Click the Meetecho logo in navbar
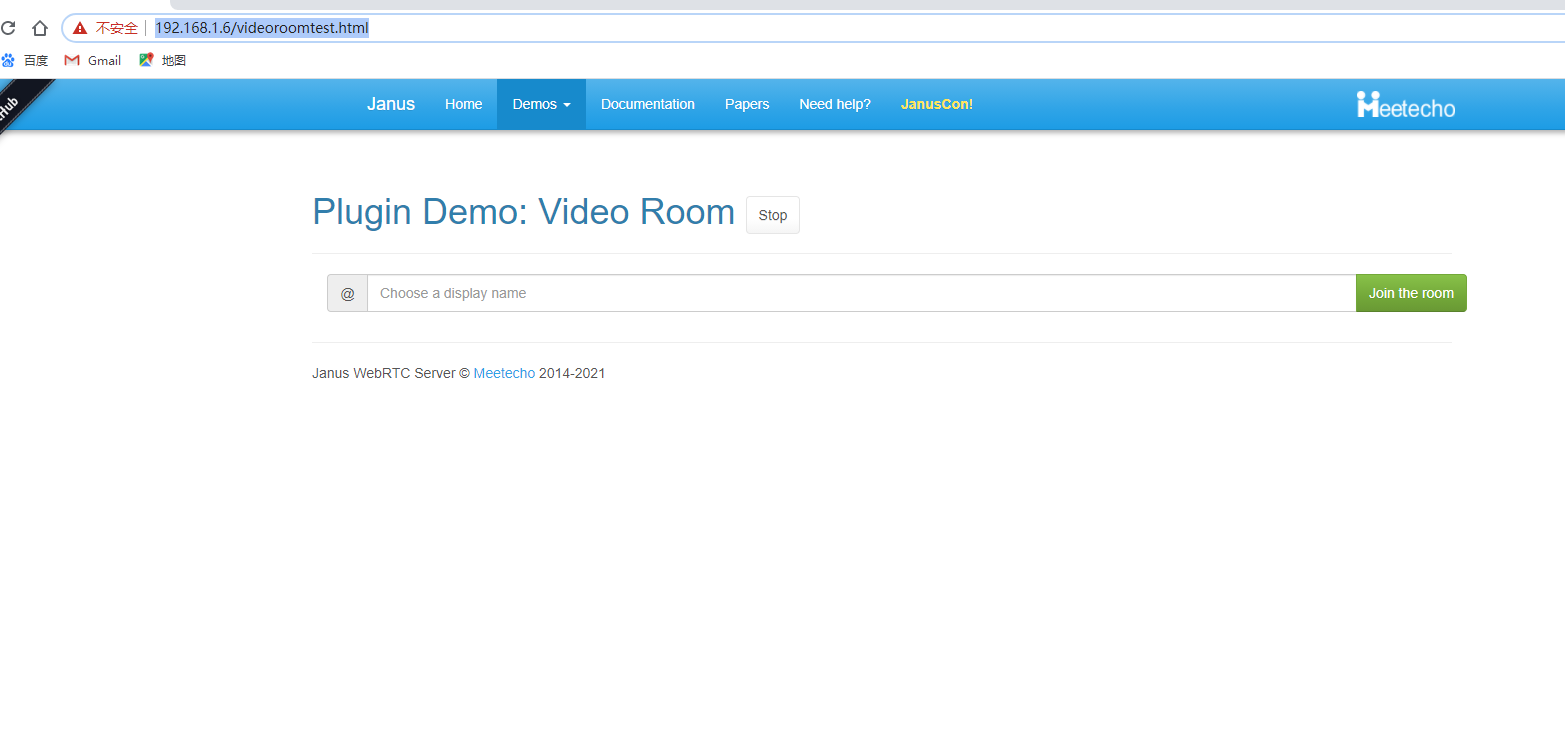Screen dimensions: 1565x752 click(1406, 105)
